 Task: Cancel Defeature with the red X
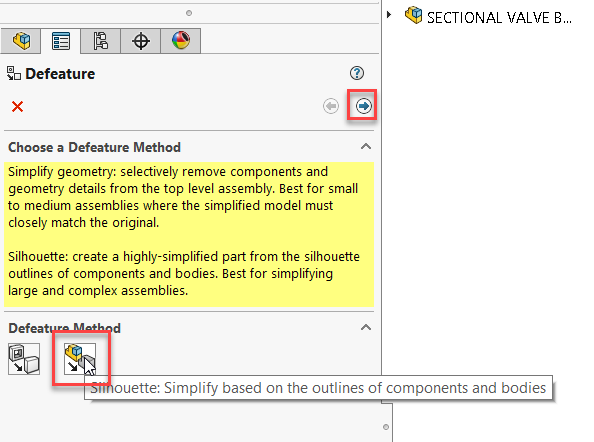(x=17, y=107)
